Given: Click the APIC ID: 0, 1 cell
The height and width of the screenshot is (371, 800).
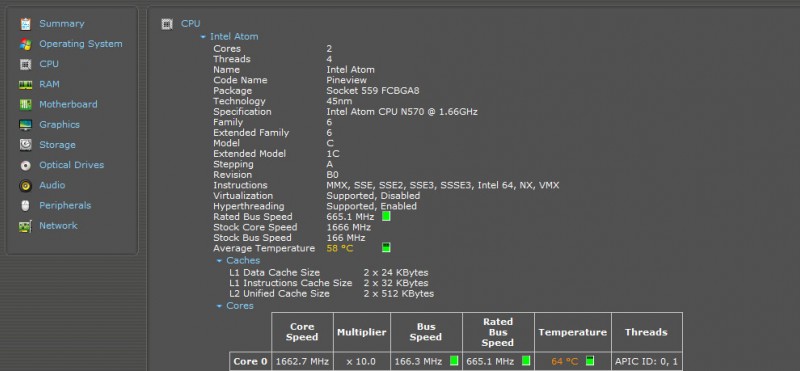Looking at the screenshot, I should pyautogui.click(x=646, y=361).
